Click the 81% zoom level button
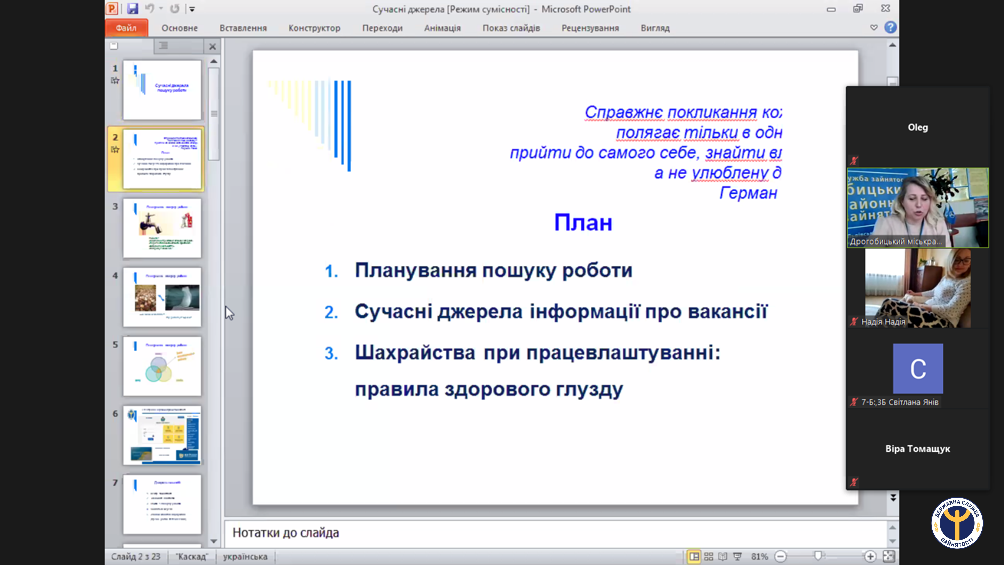1004x565 pixels. pyautogui.click(x=759, y=557)
